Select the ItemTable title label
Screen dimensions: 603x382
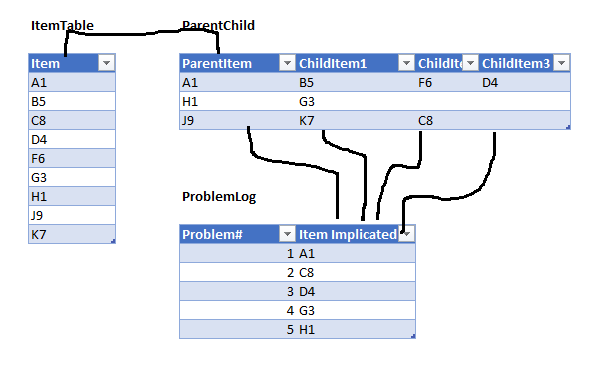point(62,25)
